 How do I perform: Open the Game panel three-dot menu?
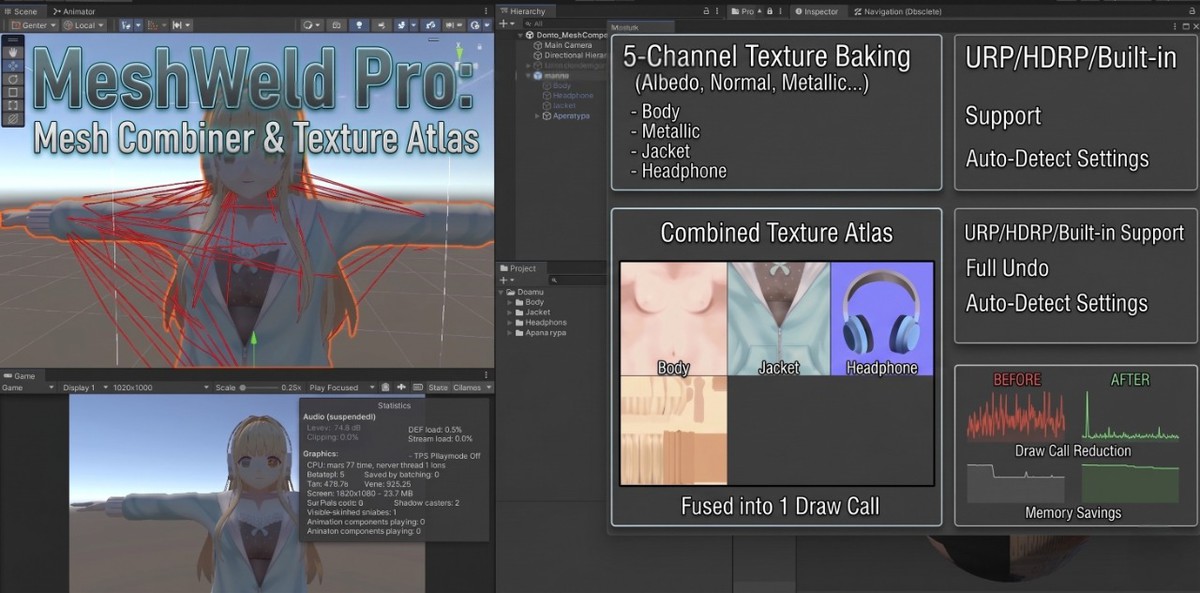[486, 376]
